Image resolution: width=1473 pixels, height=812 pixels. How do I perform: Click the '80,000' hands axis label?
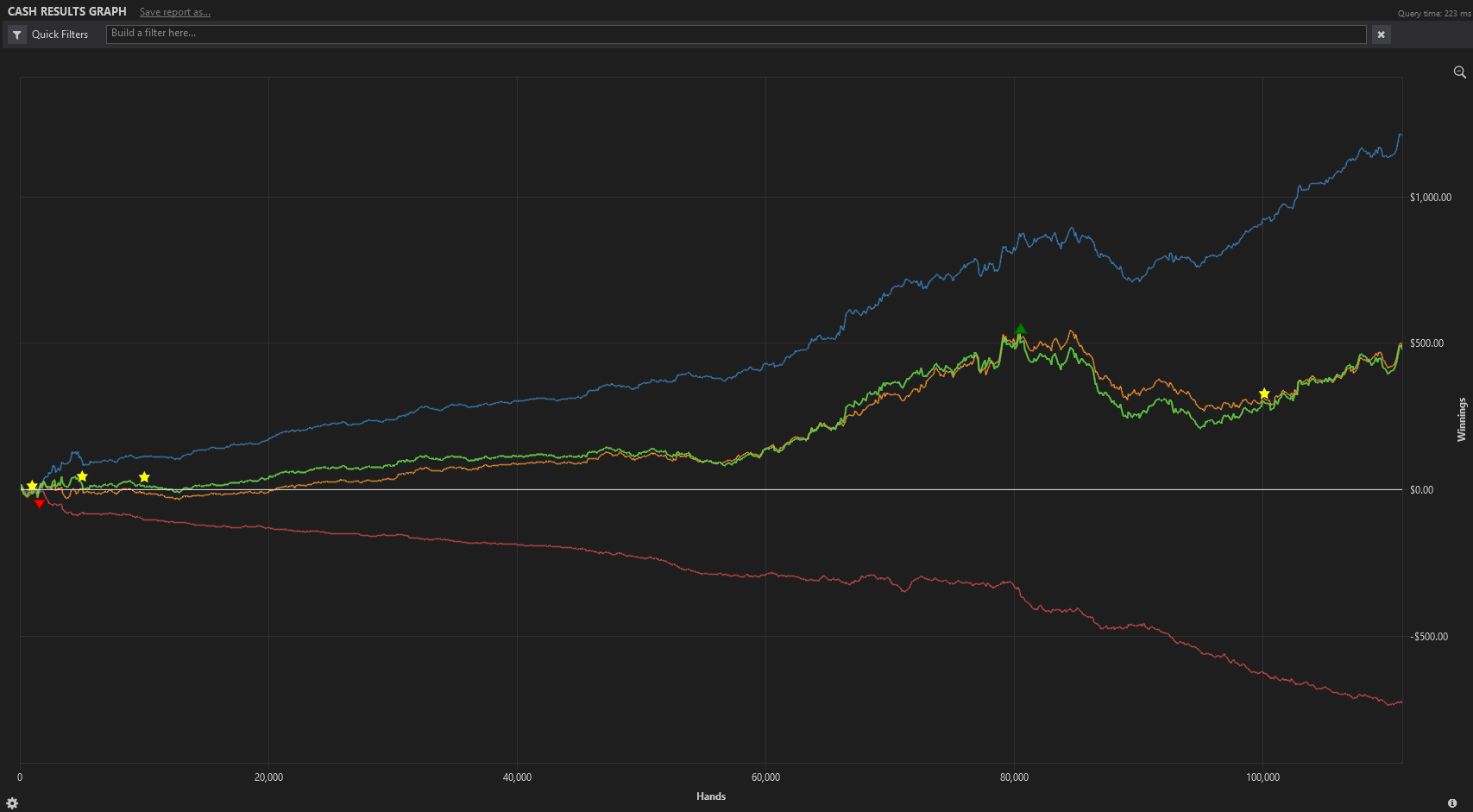[x=1014, y=777]
